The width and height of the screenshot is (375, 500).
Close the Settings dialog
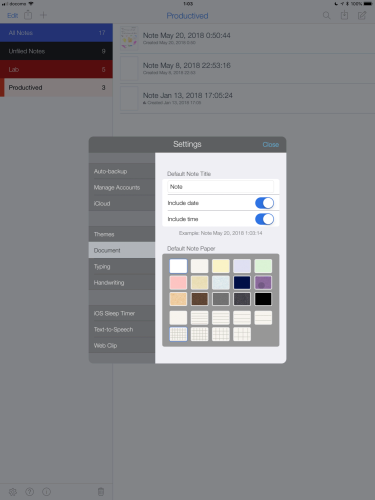271,145
